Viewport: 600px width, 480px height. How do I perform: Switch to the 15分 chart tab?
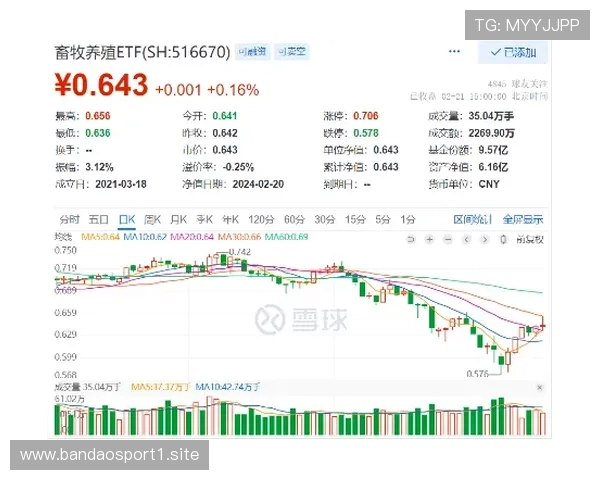point(355,220)
